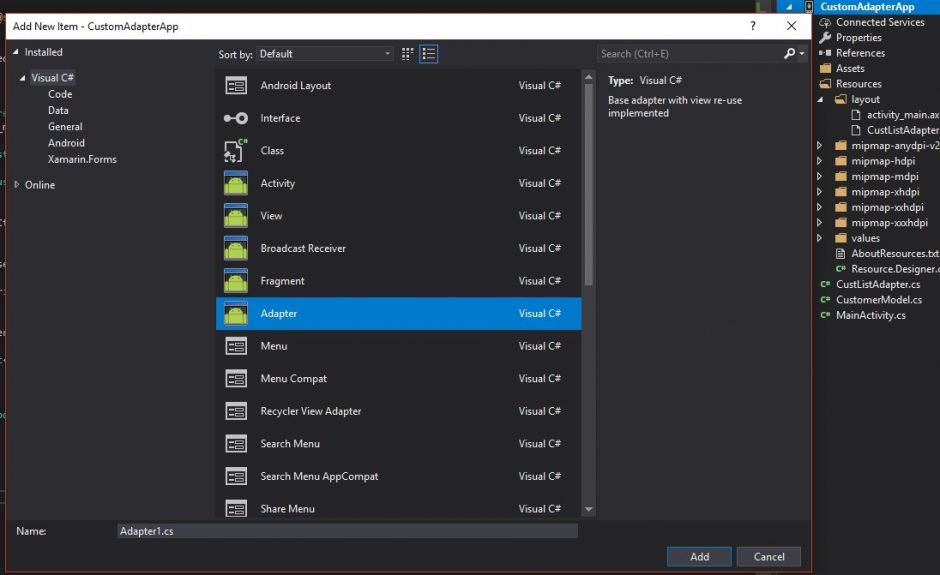Click the scrollbar up arrow
This screenshot has height=575, width=940.
589,77
